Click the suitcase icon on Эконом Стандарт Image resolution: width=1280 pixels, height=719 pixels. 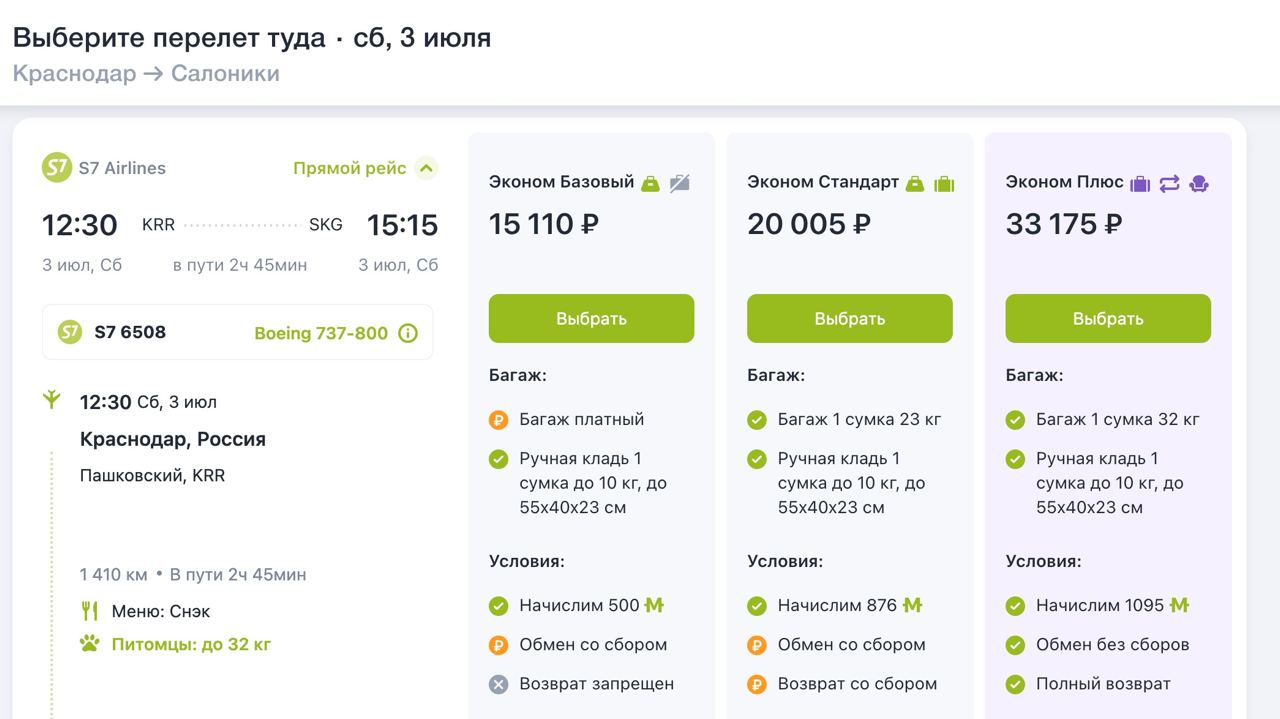point(944,183)
